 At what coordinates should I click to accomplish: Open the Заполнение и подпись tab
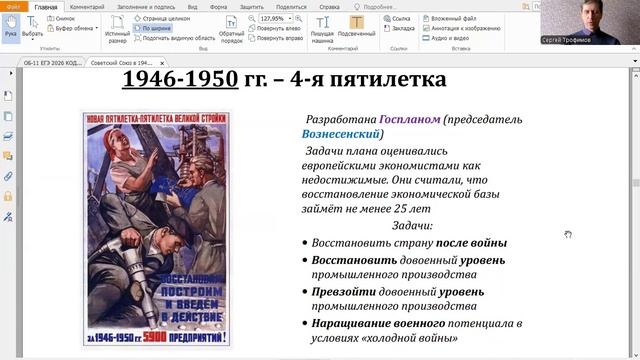coord(146,7)
